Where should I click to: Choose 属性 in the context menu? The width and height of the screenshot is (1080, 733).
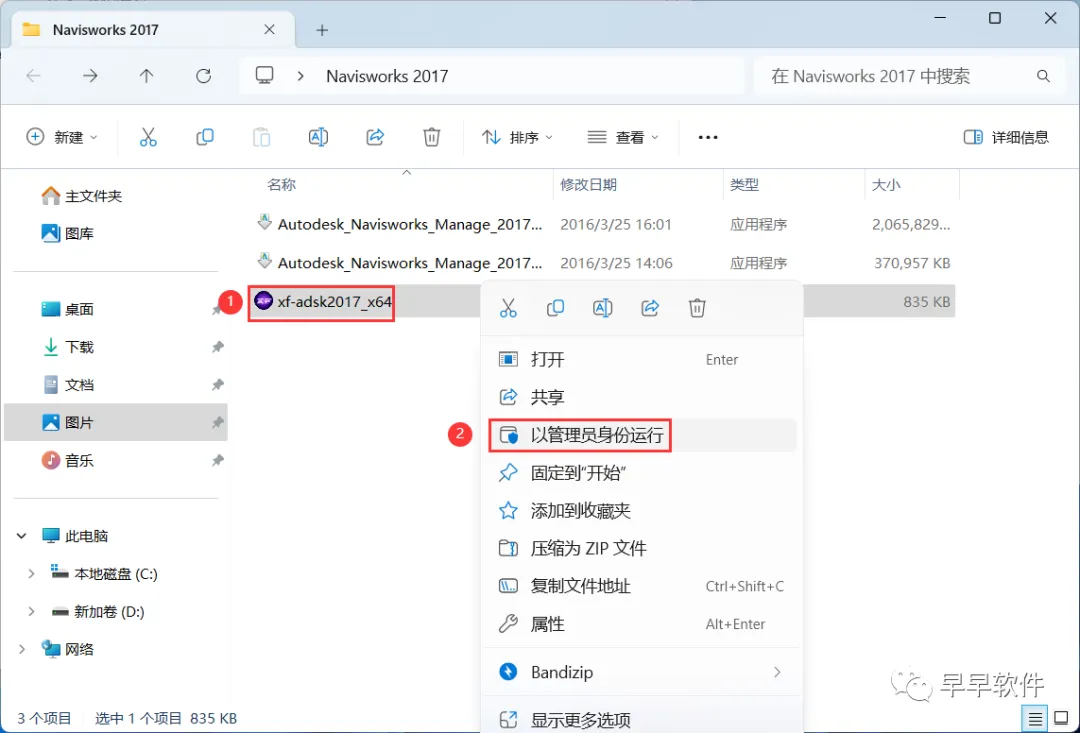coord(642,624)
